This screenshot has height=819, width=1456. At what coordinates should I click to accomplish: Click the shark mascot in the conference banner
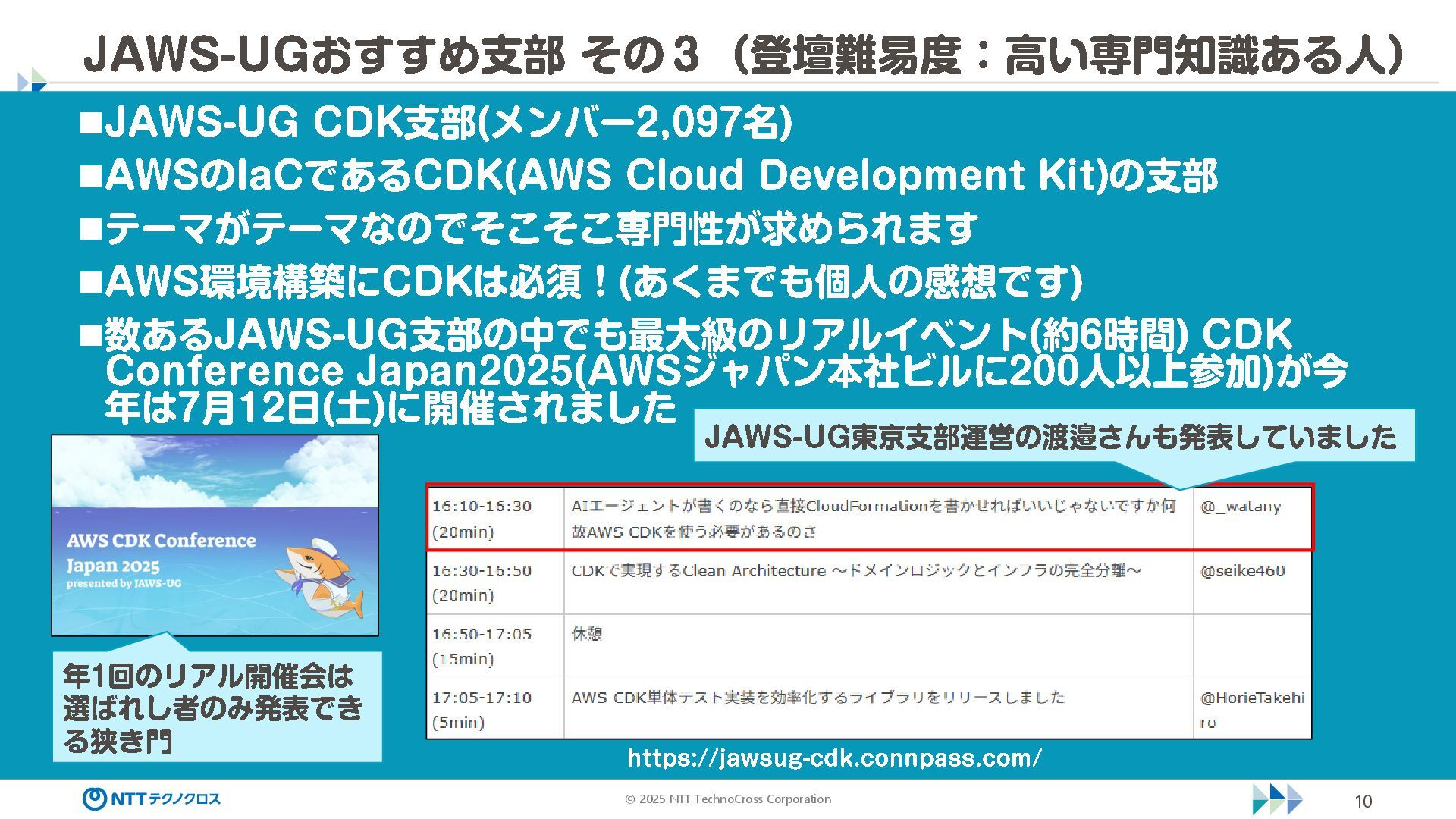click(321, 578)
